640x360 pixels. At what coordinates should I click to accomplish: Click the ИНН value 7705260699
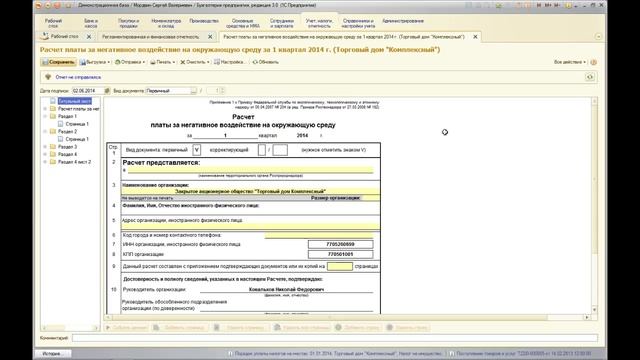[x=340, y=244]
